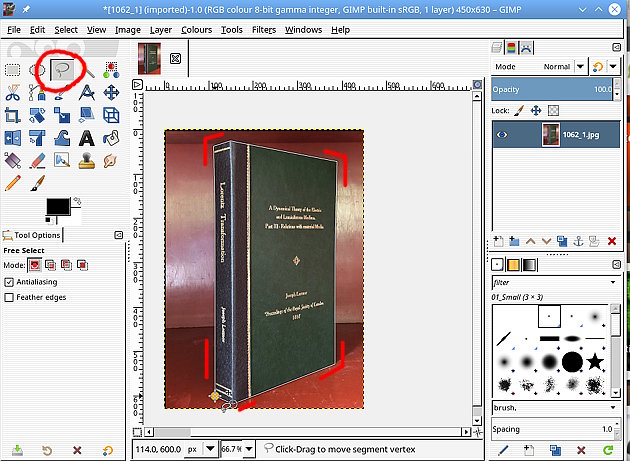Viewport: 630px width, 461px height.
Task: Uncheck the Antialiasing checkbox
Action: [9, 282]
